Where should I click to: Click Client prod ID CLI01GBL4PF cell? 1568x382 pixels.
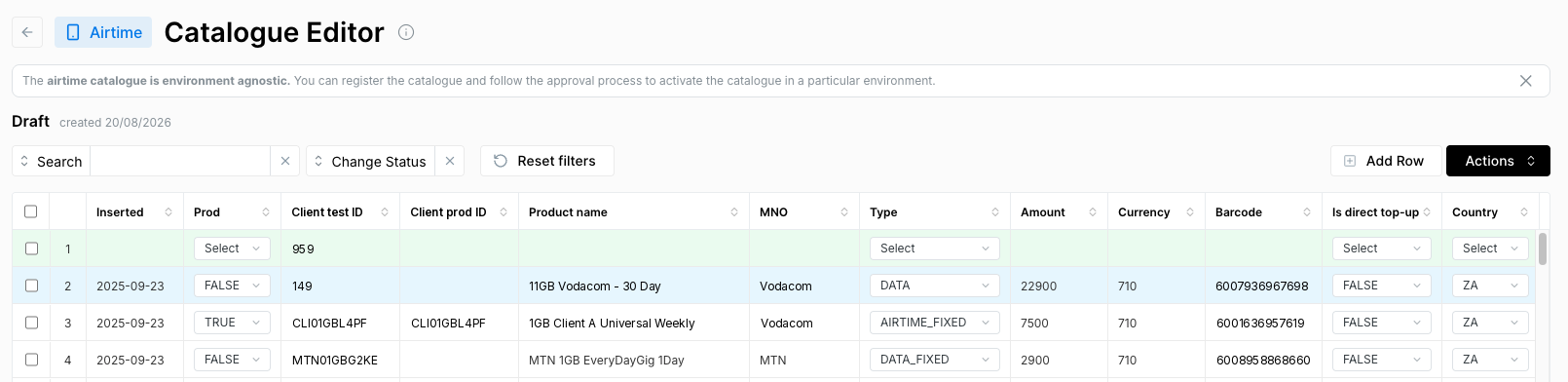[459, 323]
